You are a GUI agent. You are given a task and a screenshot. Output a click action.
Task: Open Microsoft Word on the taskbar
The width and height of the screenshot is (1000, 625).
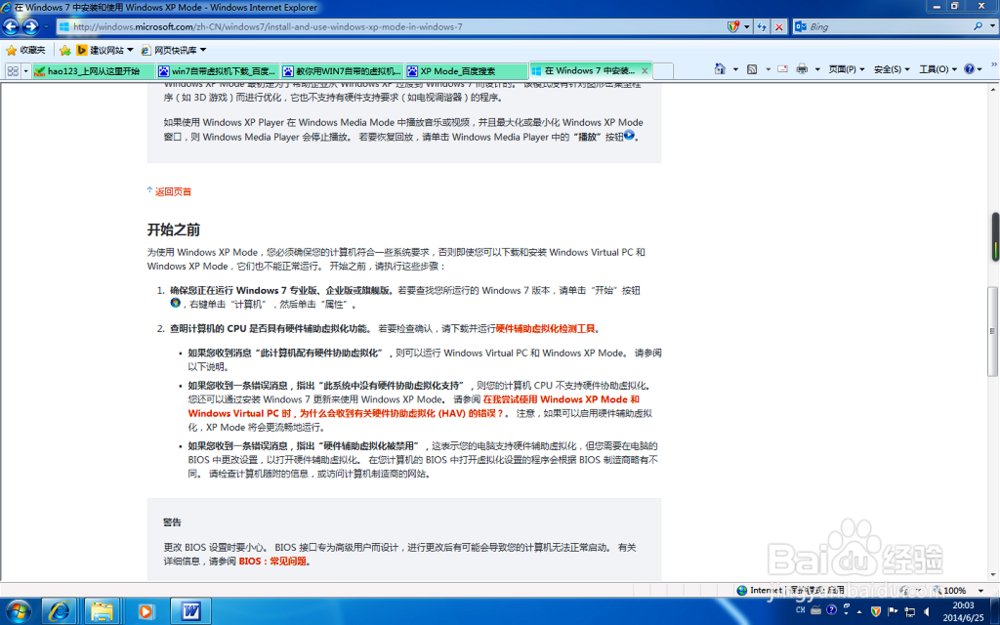tap(189, 611)
